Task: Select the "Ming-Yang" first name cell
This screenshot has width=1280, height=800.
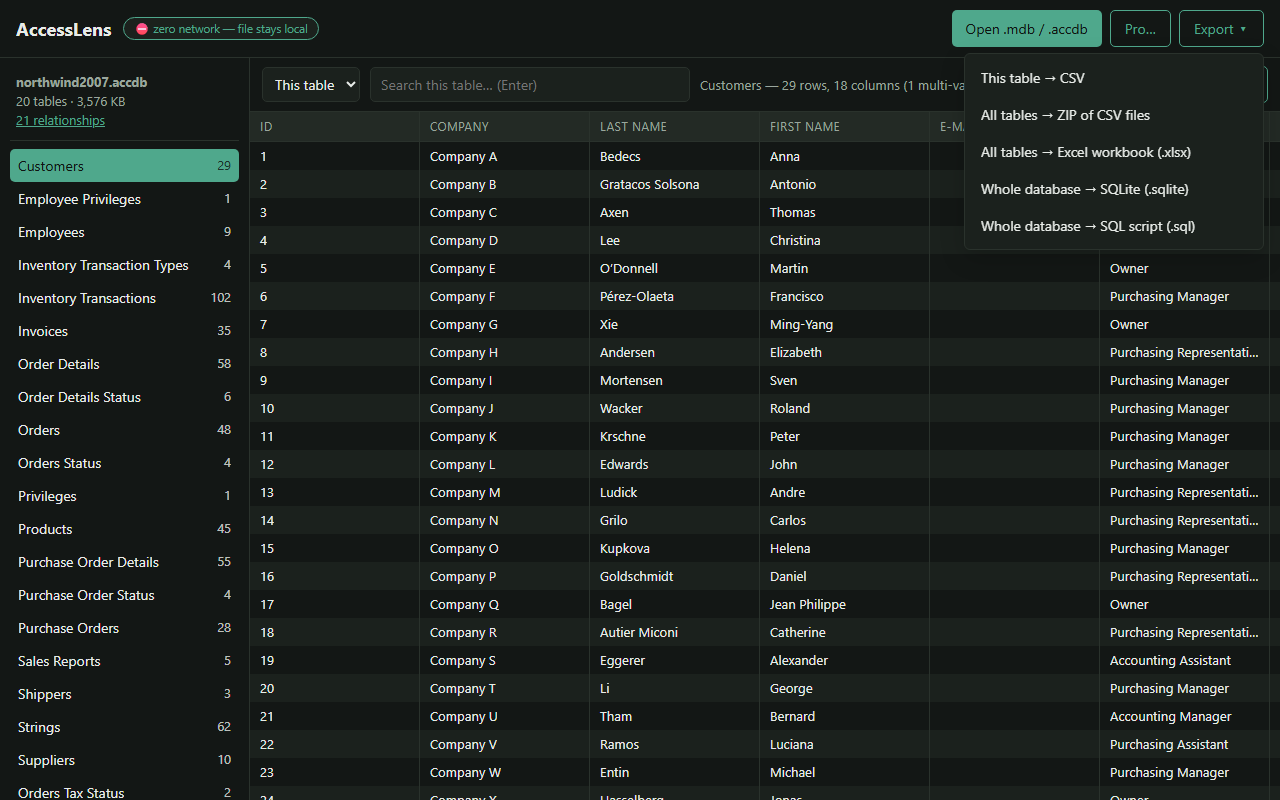Action: click(x=845, y=324)
